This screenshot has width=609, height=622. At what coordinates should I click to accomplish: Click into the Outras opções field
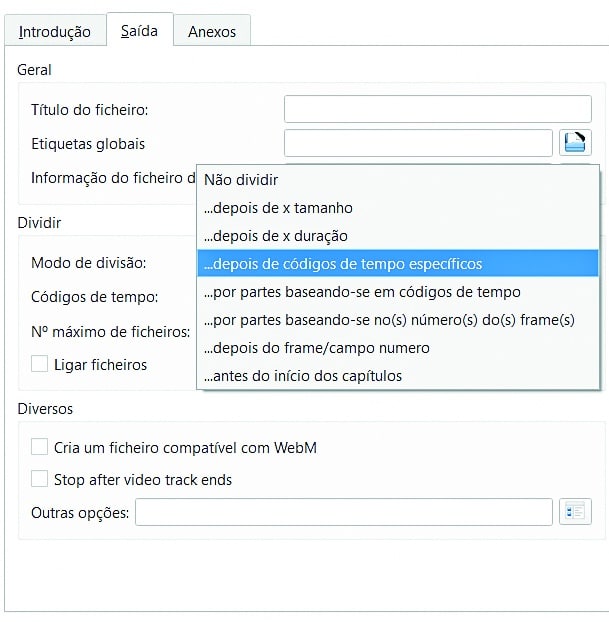coord(343,512)
